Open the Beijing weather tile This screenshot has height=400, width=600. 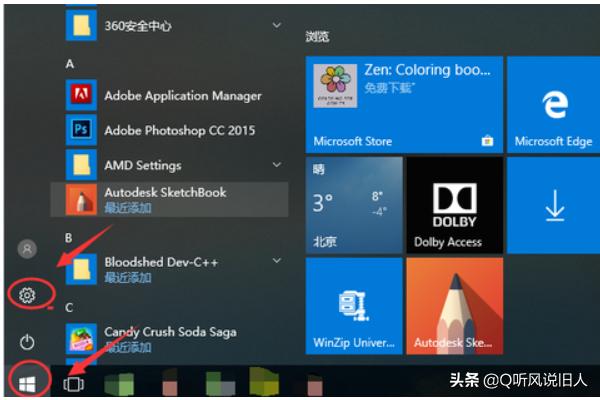pyautogui.click(x=354, y=205)
